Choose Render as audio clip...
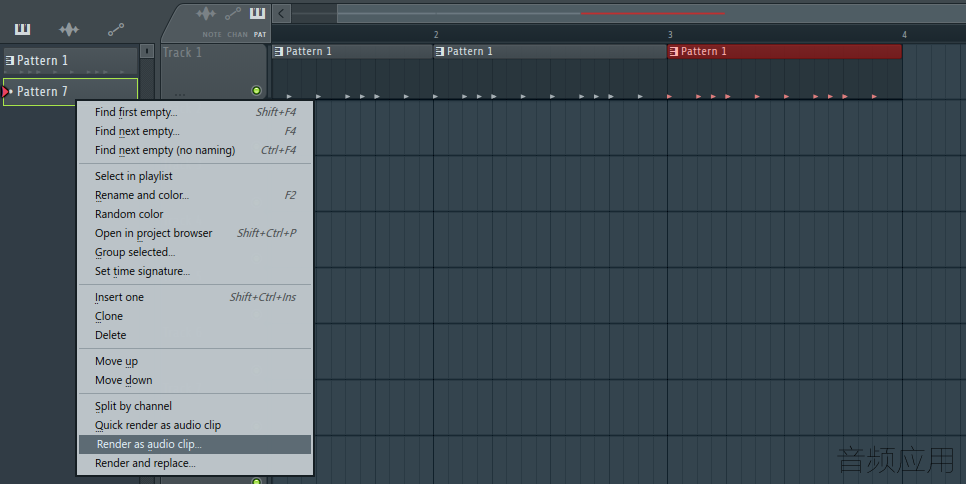This screenshot has height=484, width=966. tap(195, 445)
